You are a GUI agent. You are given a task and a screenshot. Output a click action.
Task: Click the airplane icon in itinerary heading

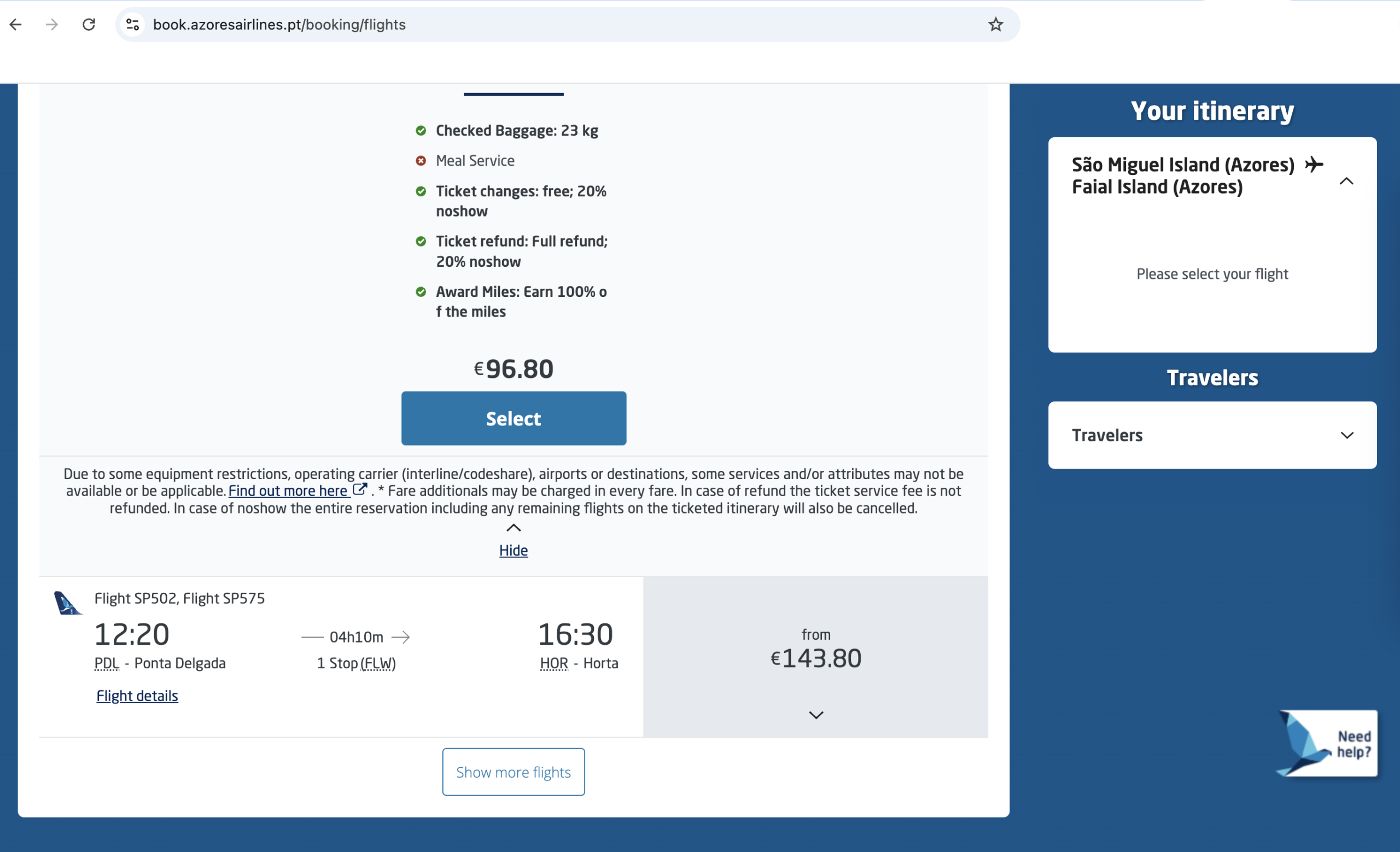tap(1313, 165)
